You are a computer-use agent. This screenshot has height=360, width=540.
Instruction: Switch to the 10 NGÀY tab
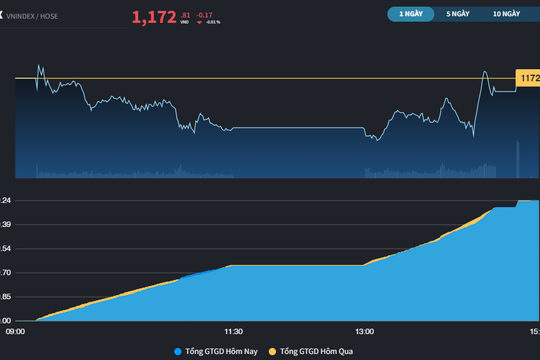(x=506, y=14)
